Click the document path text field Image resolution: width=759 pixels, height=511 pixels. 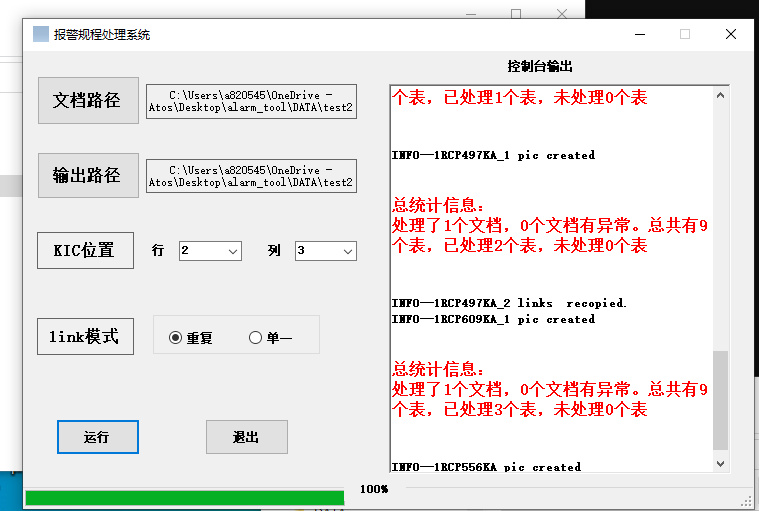[x=251, y=101]
